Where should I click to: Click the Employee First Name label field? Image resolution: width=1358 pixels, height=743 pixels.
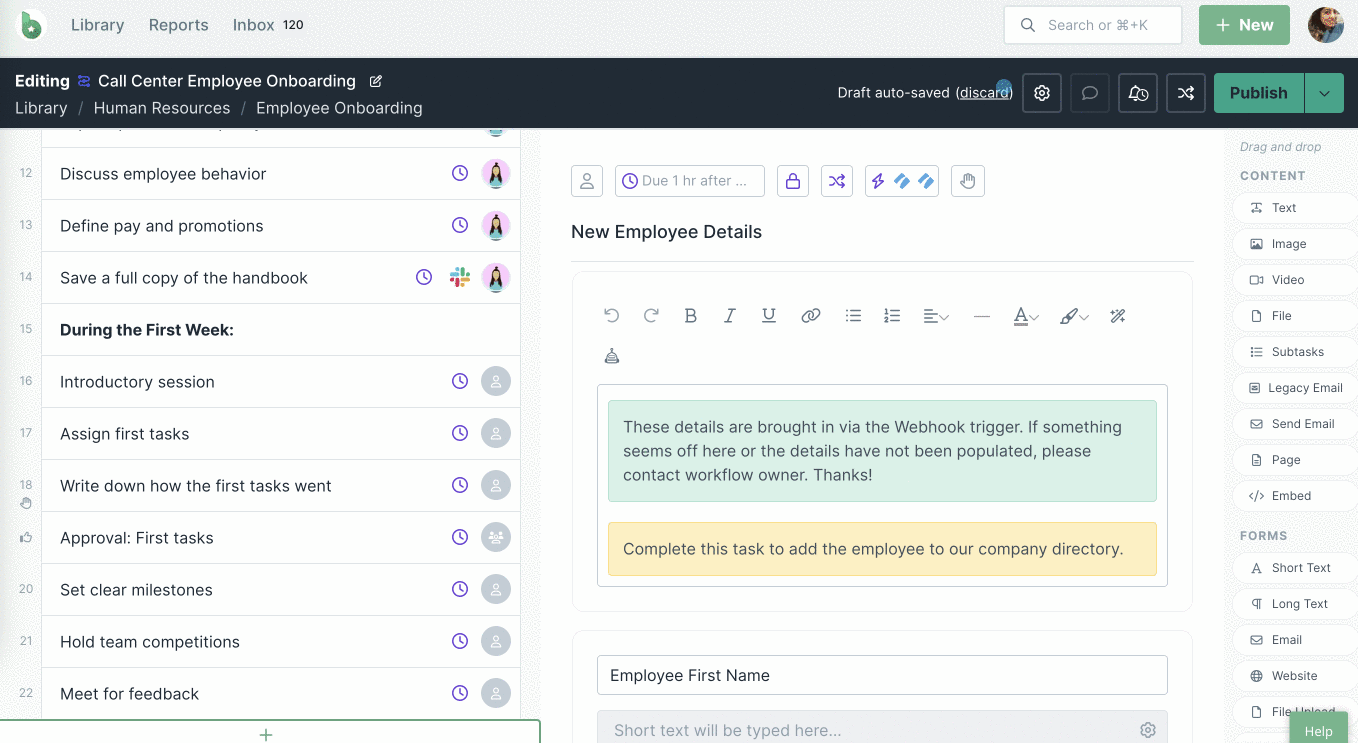click(882, 675)
